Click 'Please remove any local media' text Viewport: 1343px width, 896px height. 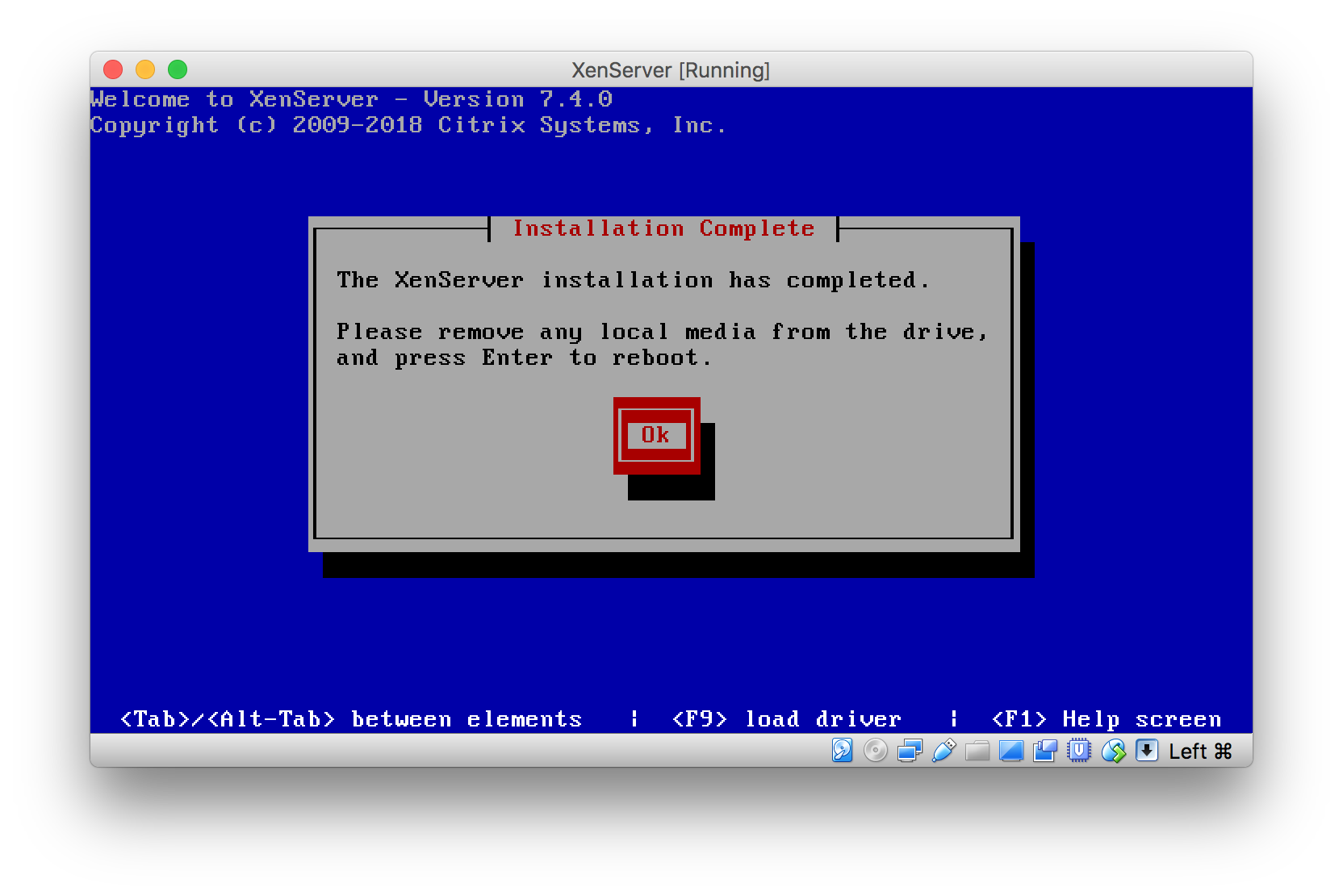click(546, 333)
